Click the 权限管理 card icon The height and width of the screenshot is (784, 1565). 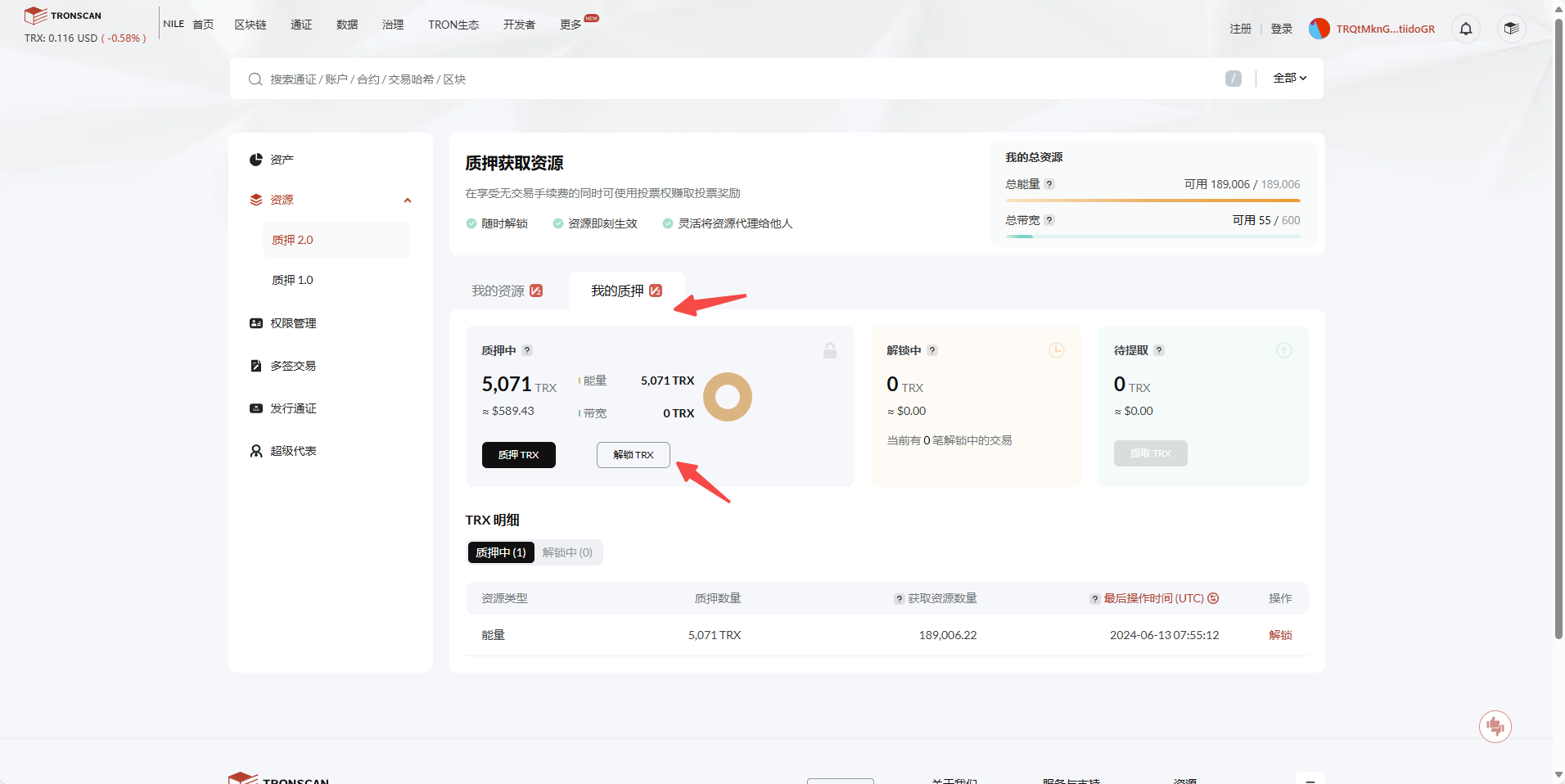coord(256,323)
